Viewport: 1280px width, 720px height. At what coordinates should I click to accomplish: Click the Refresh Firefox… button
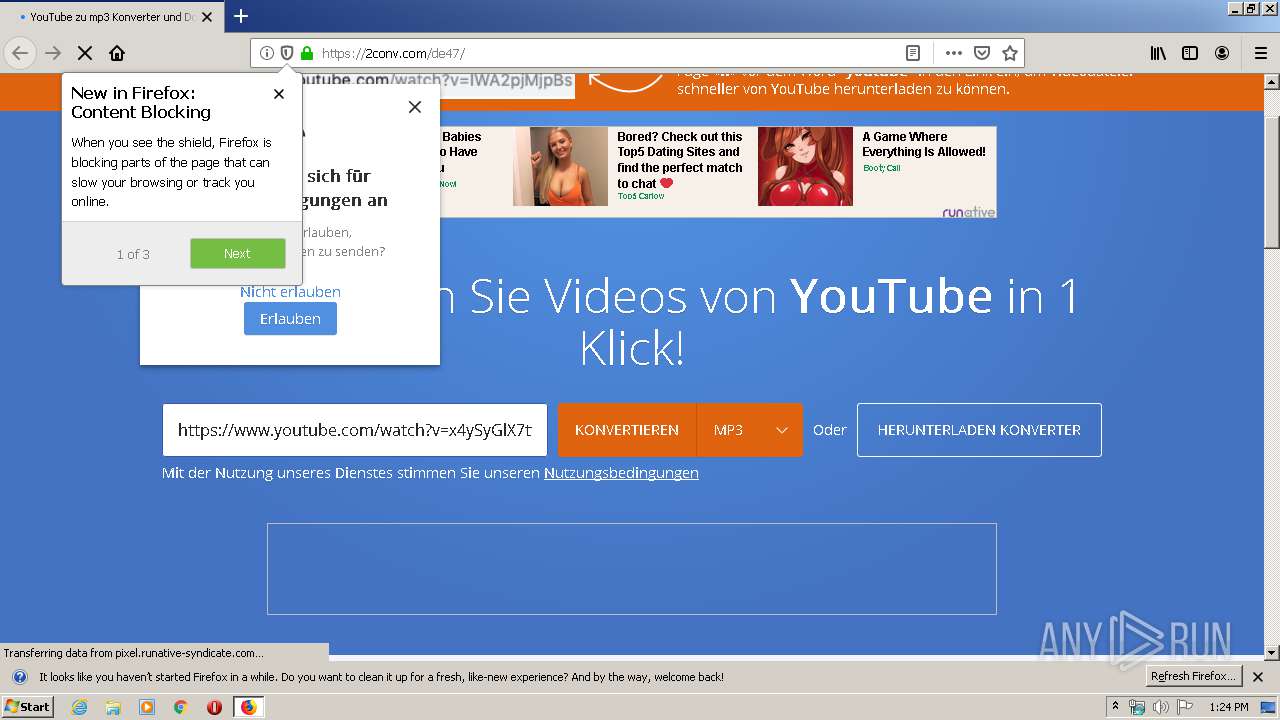(1194, 677)
